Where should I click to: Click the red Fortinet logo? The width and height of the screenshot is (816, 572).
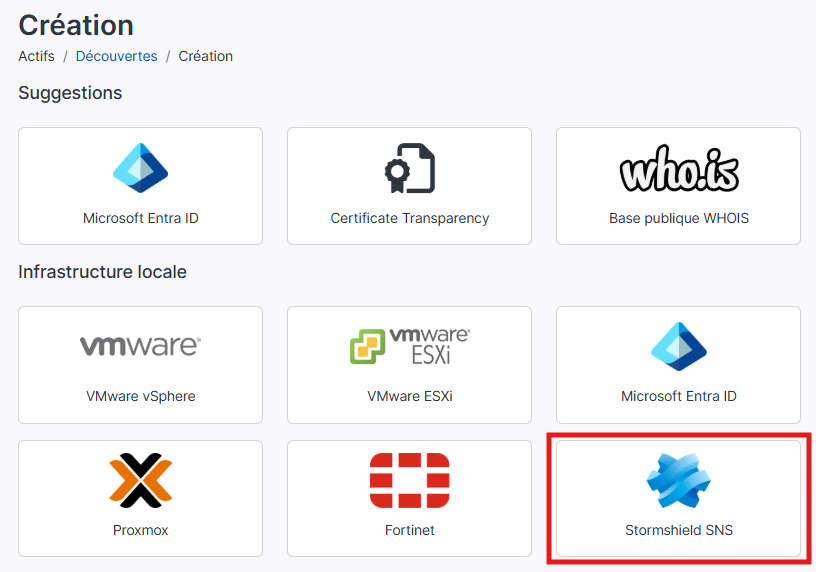click(x=410, y=480)
